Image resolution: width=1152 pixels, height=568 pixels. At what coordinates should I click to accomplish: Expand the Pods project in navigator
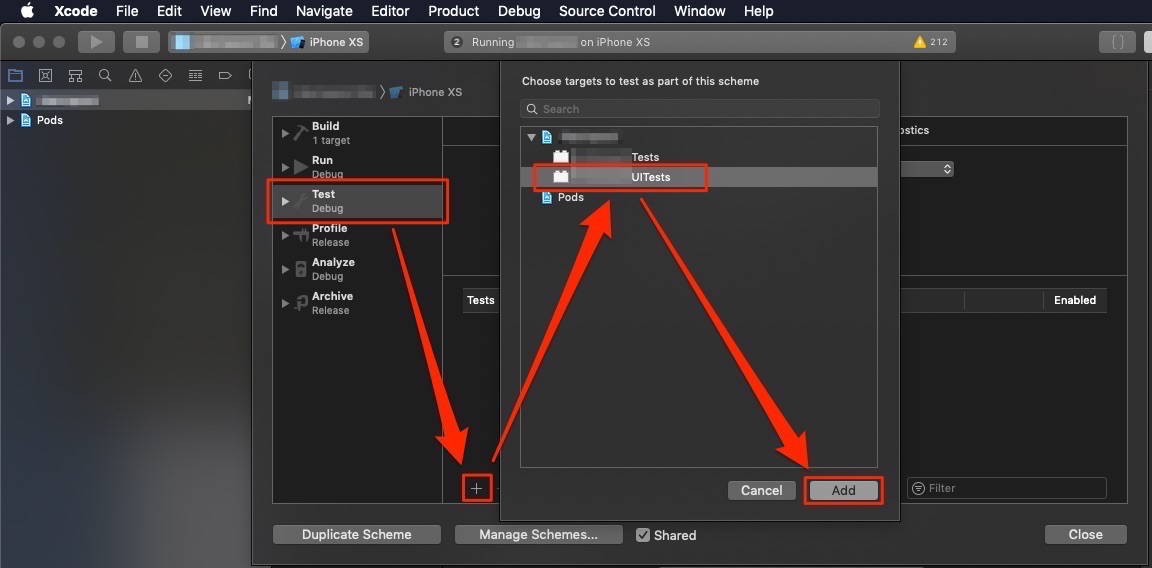tap(10, 120)
